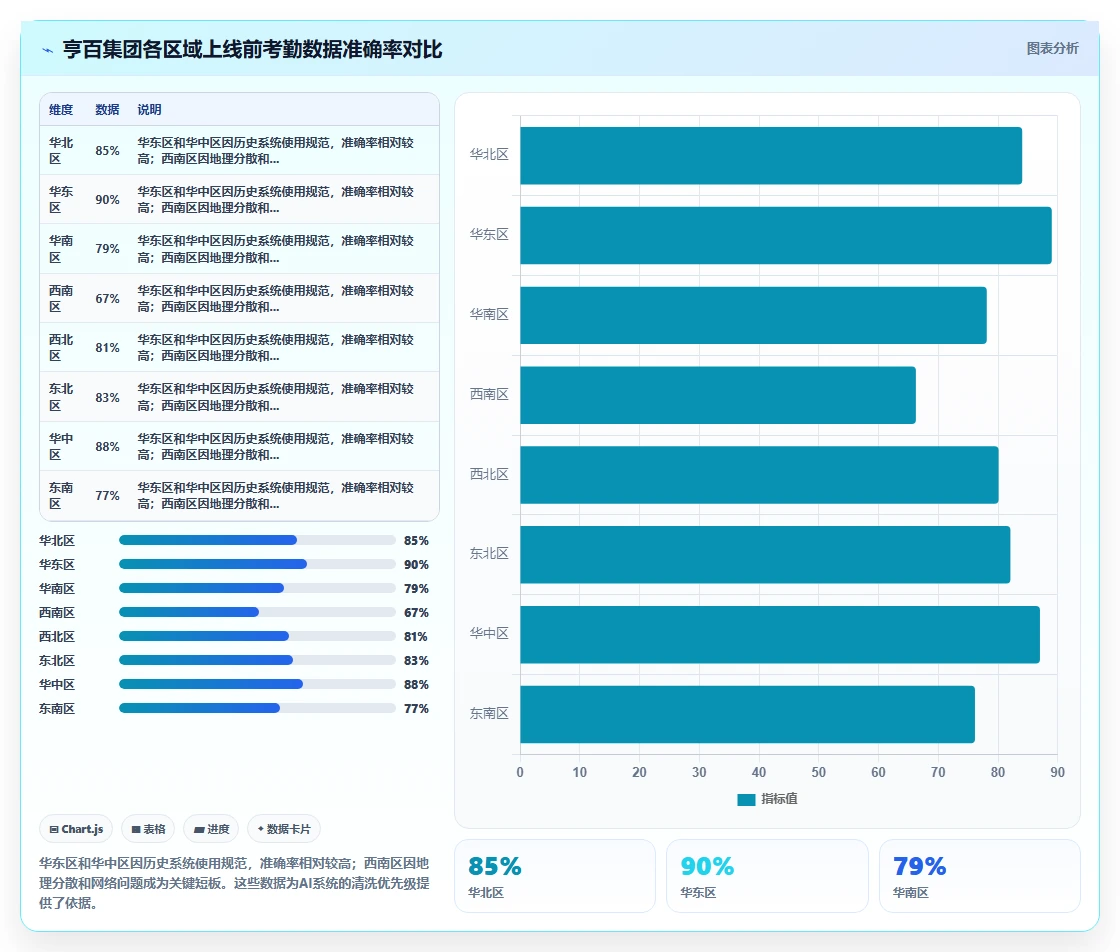Click the 东南区 progress bar
Screen dimensions: 1120x952
257,708
